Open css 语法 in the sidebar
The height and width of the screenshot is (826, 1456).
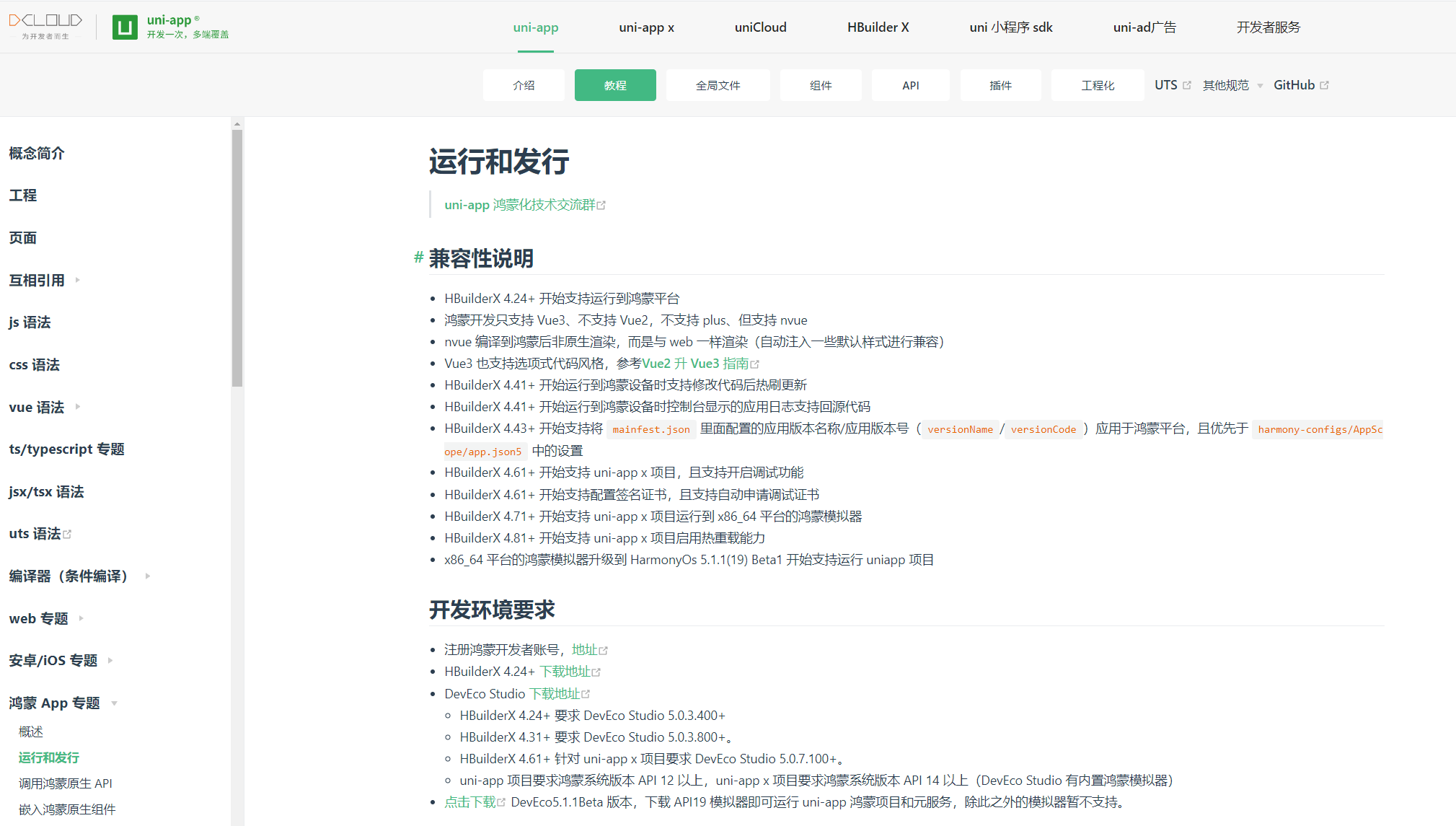coord(34,365)
